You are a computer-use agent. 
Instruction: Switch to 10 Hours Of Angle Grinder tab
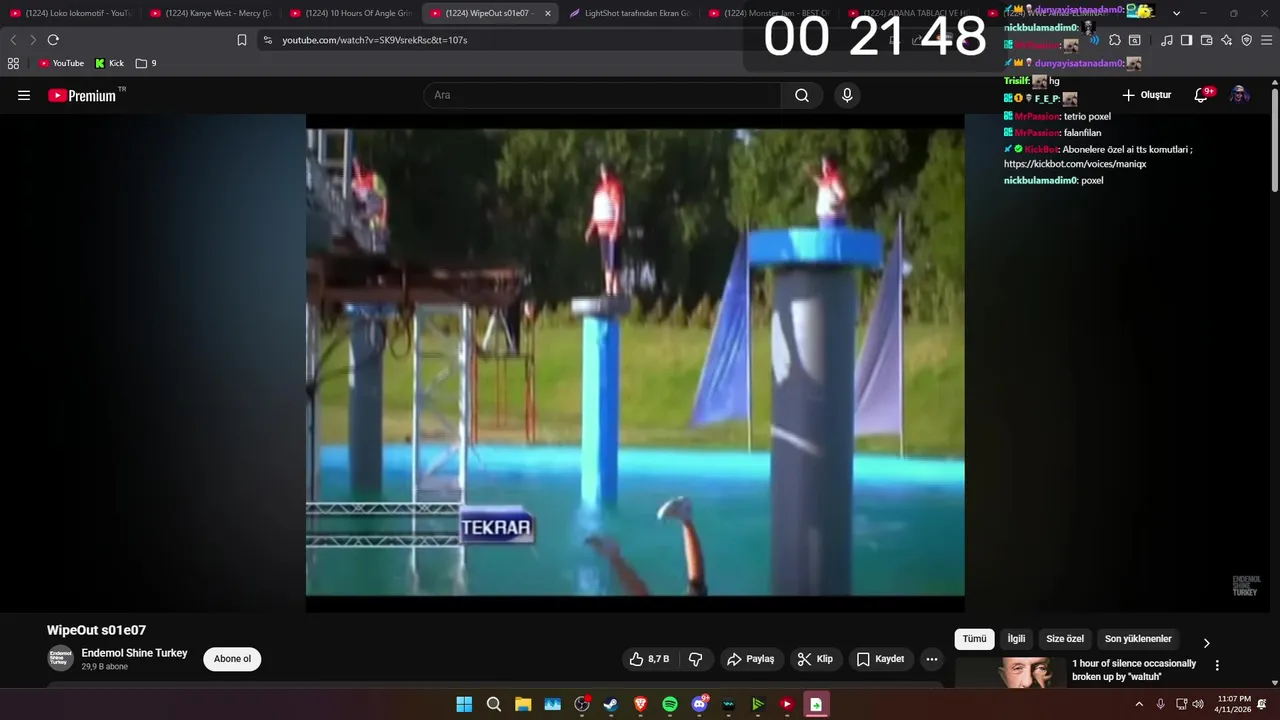click(350, 13)
